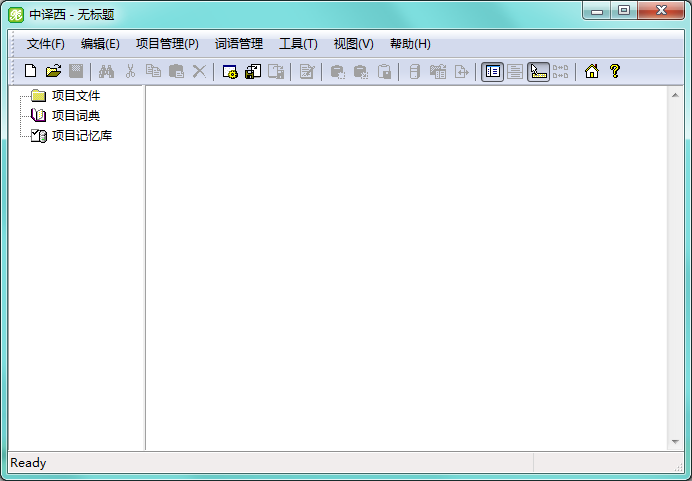Open a file using the open folder icon

53,71
